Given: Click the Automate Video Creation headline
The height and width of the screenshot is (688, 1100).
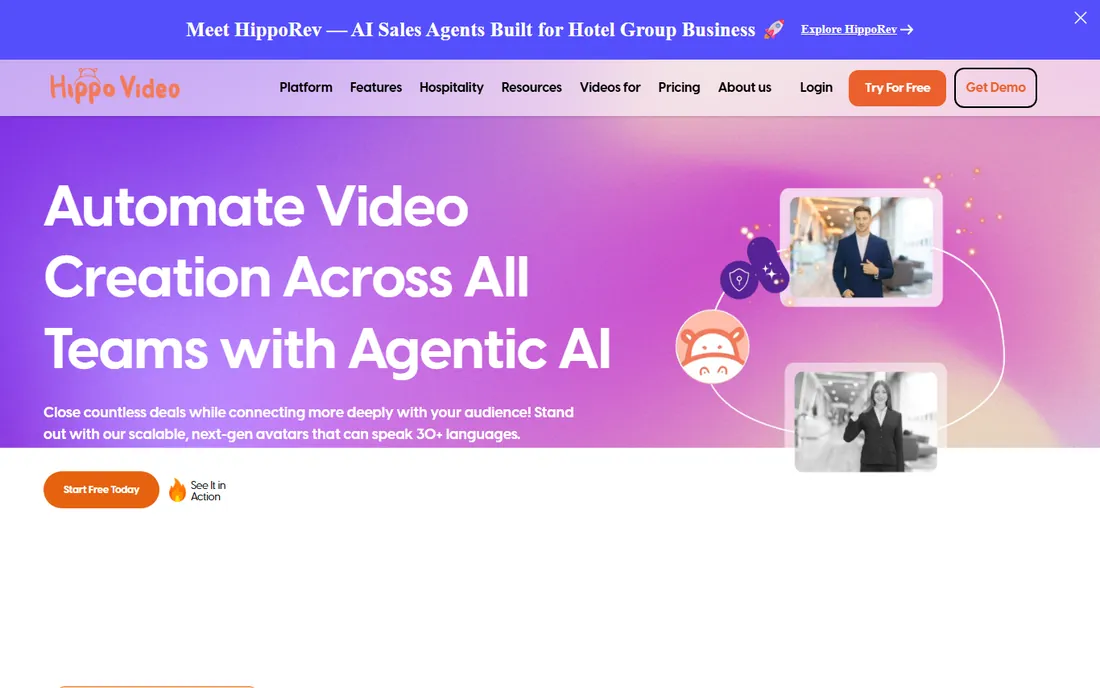Looking at the screenshot, I should pos(327,277).
